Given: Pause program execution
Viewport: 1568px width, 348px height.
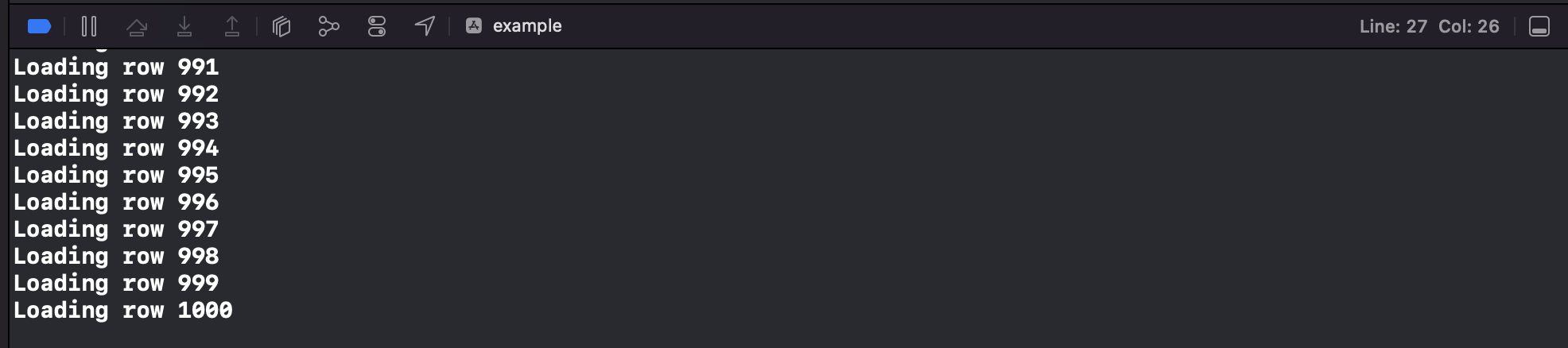Looking at the screenshot, I should [89, 26].
